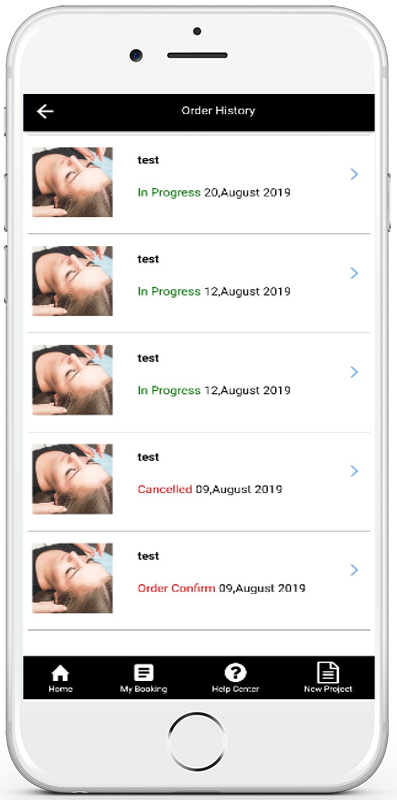Open the Help Center question mark icon
Image resolution: width=397 pixels, height=800 pixels.
[x=235, y=672]
